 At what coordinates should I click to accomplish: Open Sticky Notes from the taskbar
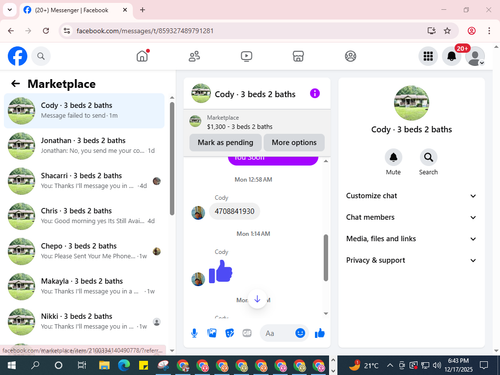(143, 365)
